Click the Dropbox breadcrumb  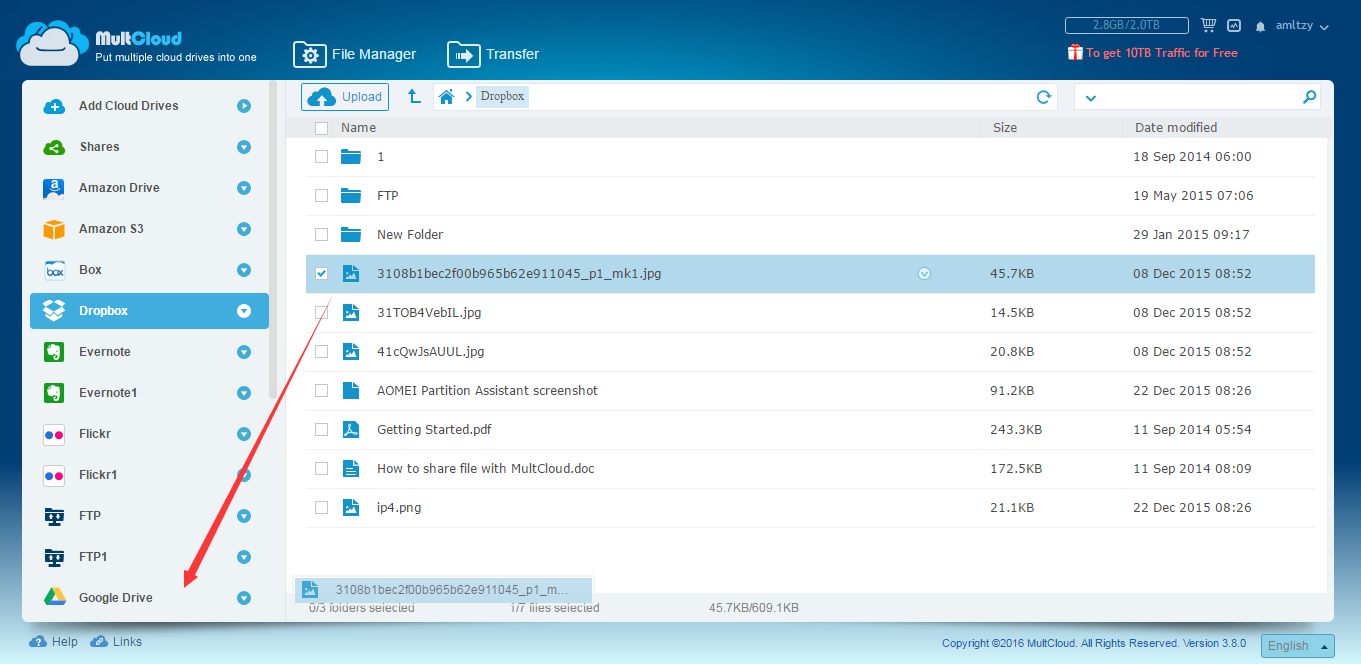point(502,97)
